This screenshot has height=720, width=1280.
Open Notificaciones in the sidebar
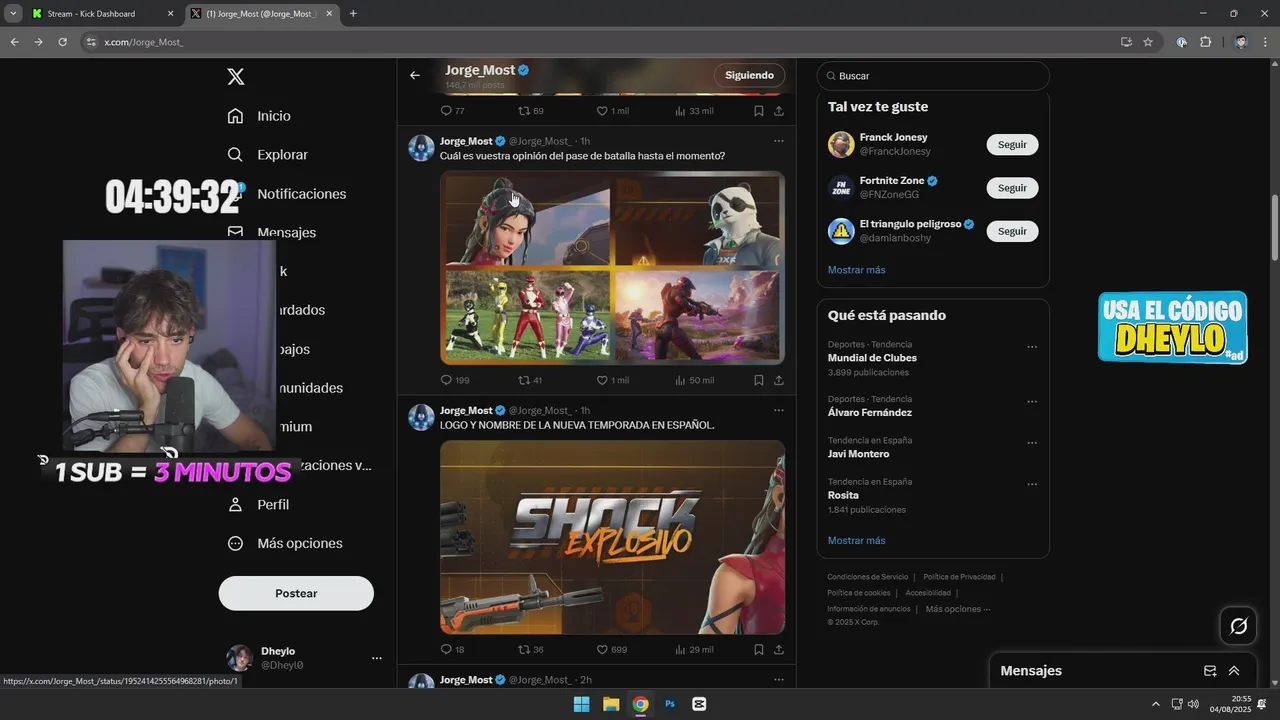pos(286,194)
